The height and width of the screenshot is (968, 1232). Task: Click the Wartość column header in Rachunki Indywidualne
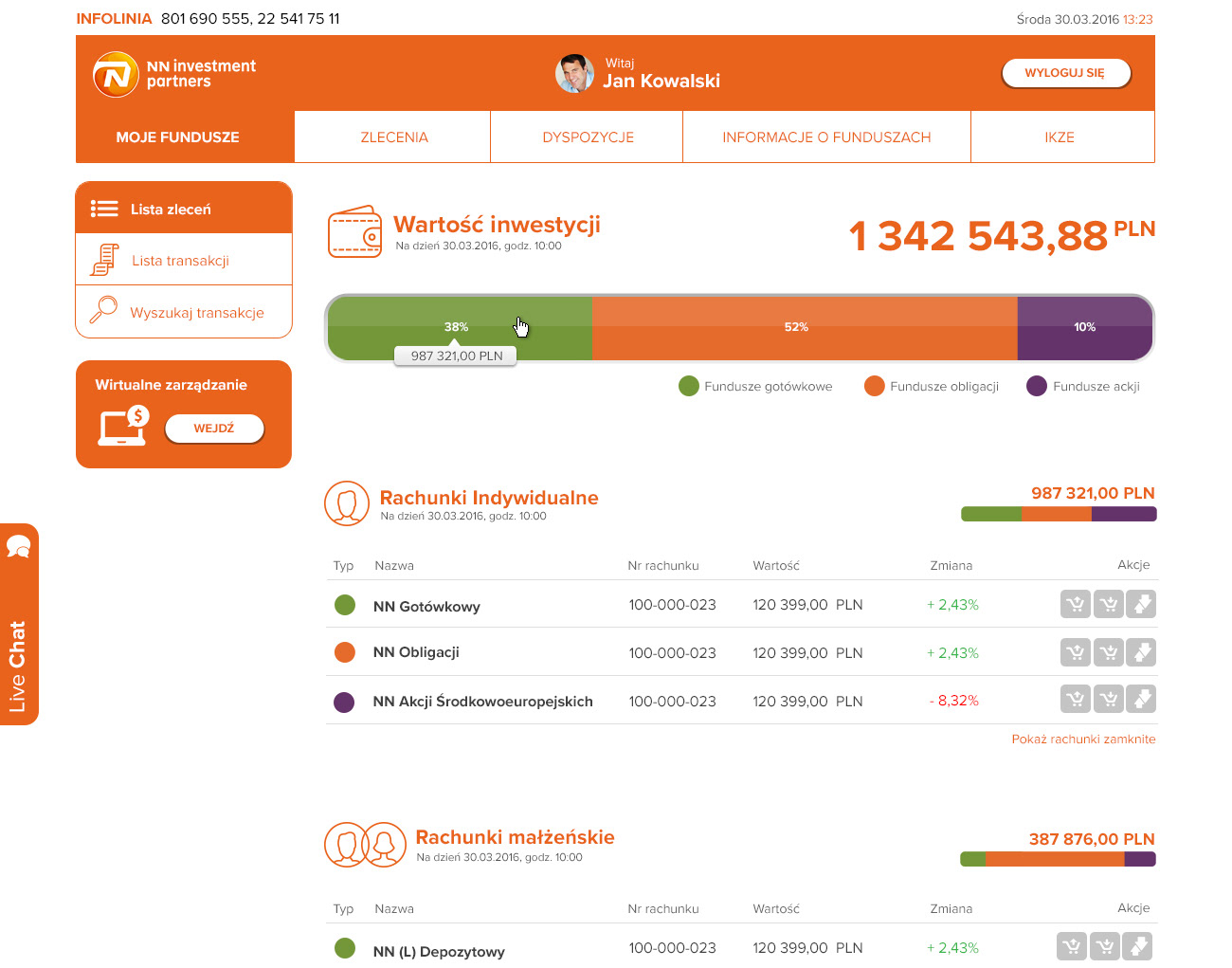776,565
